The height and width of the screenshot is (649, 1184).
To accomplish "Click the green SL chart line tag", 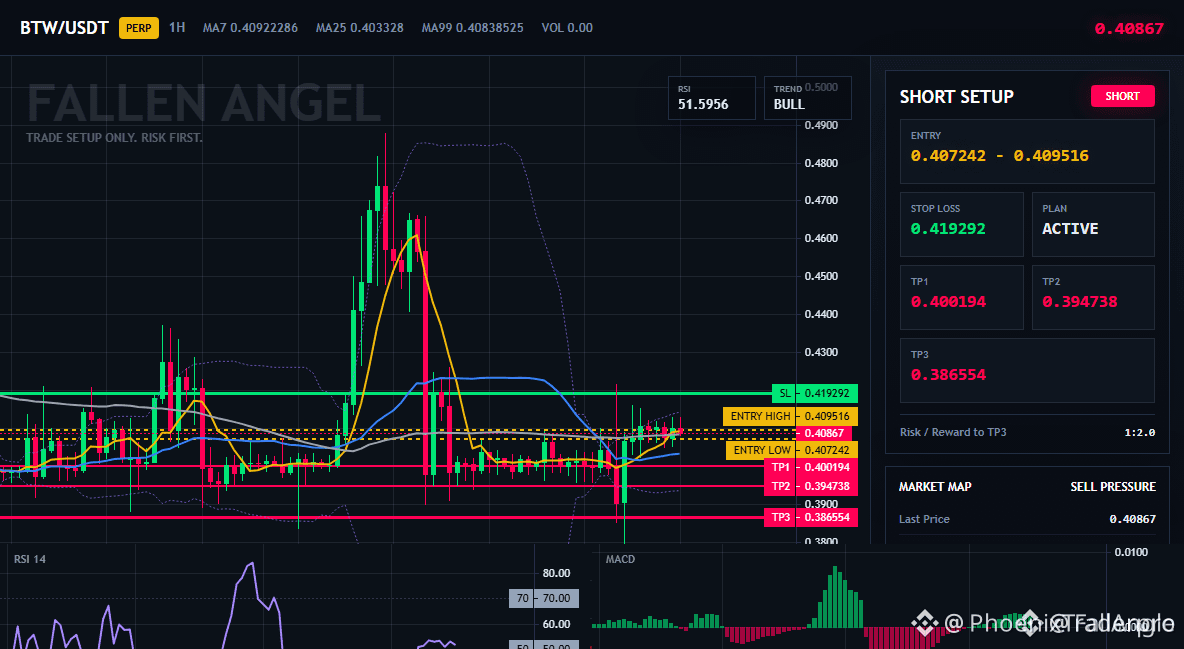I will tap(815, 393).
